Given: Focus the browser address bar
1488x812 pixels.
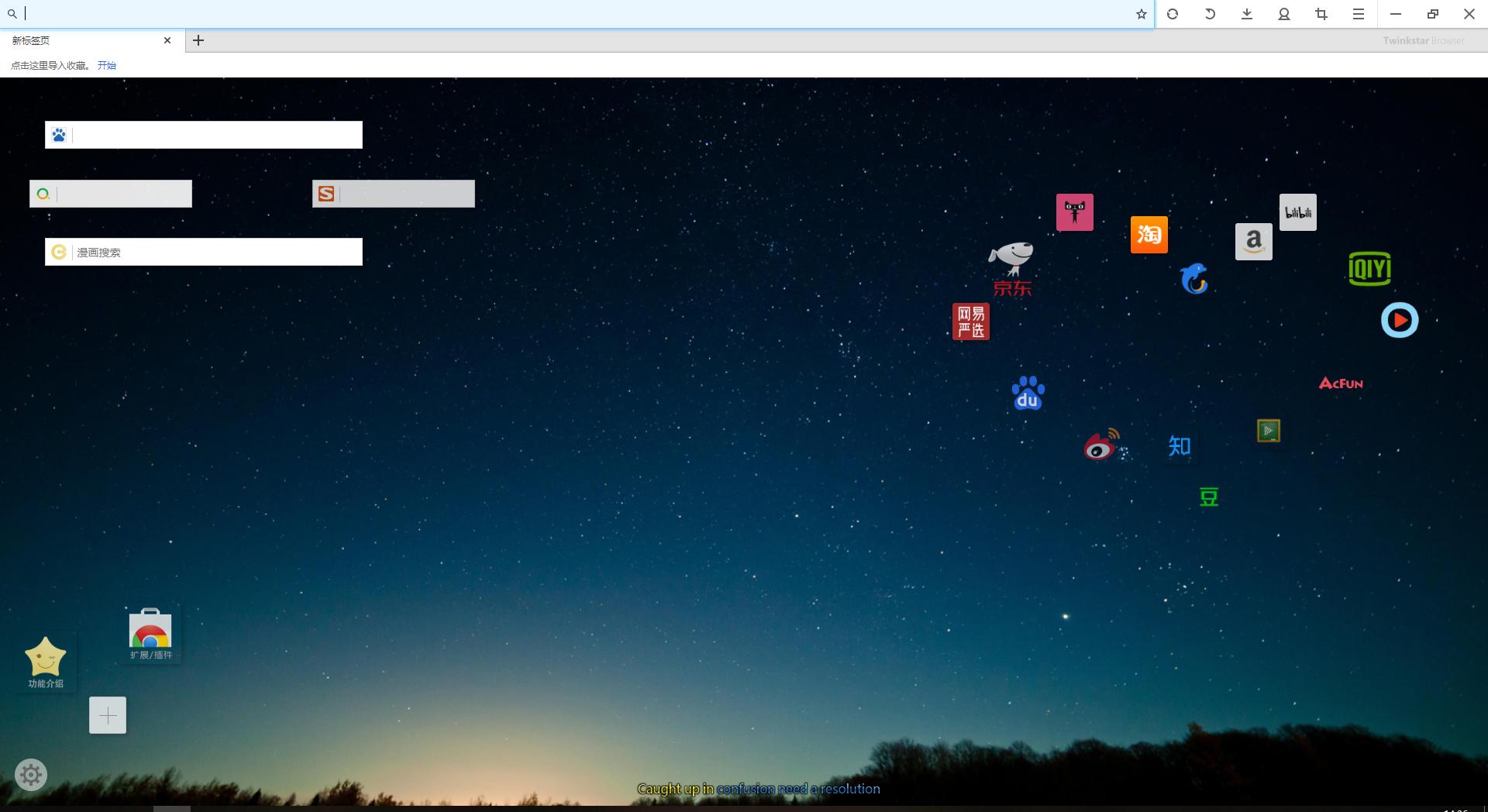Looking at the screenshot, I should tap(577, 14).
